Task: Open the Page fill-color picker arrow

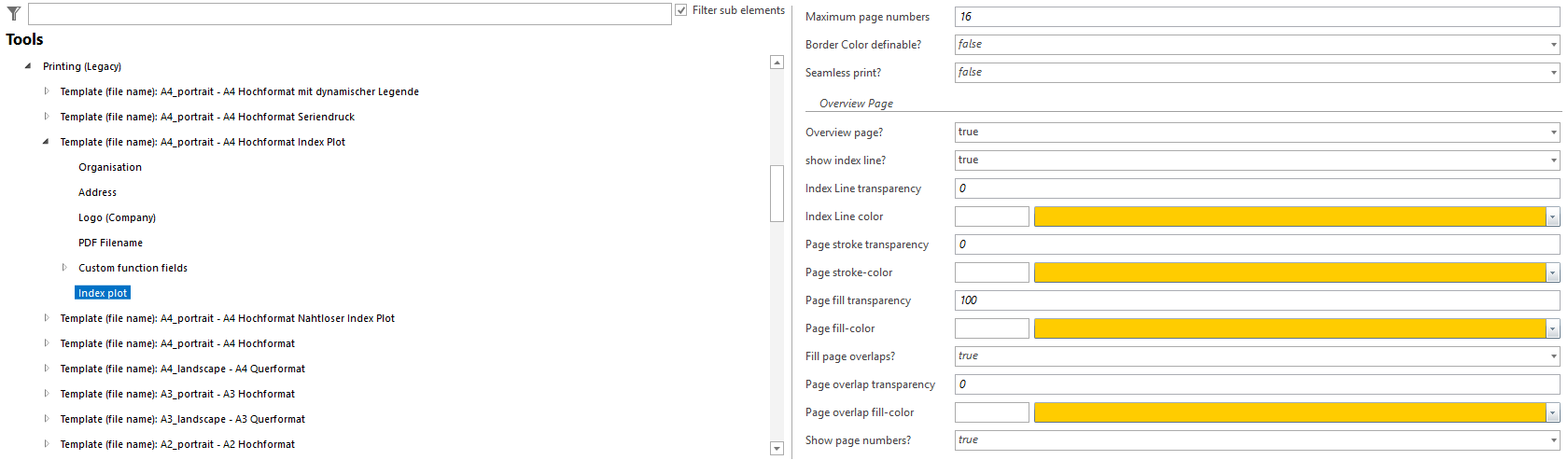Action: click(1553, 328)
